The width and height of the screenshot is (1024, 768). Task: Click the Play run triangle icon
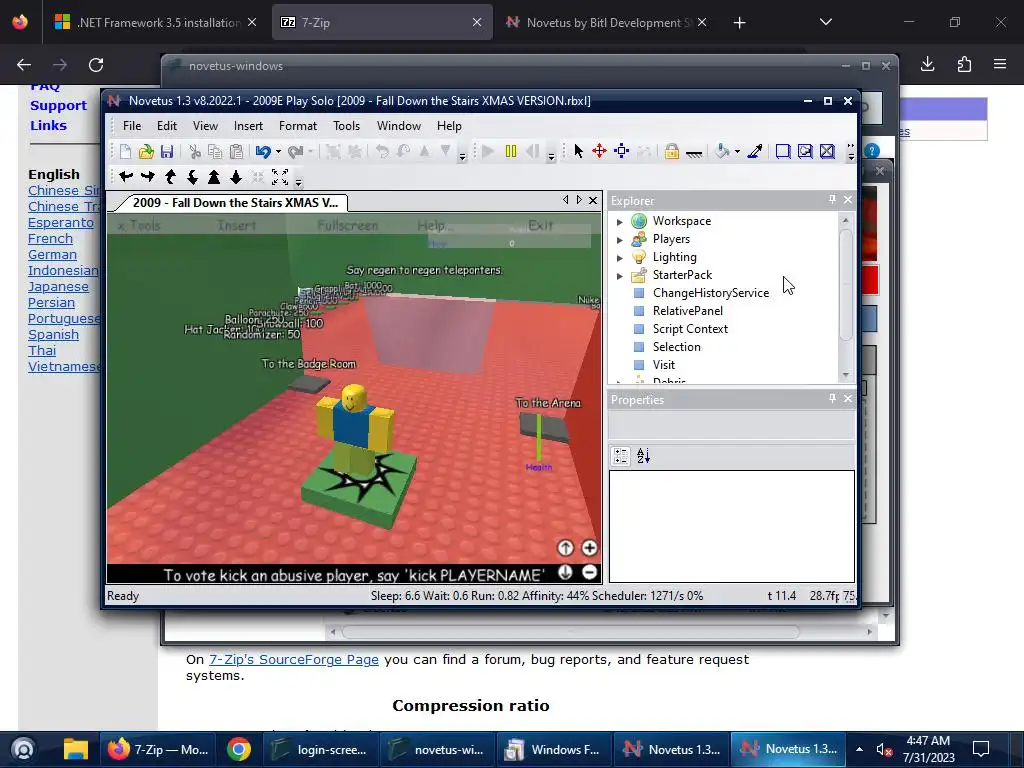click(488, 152)
